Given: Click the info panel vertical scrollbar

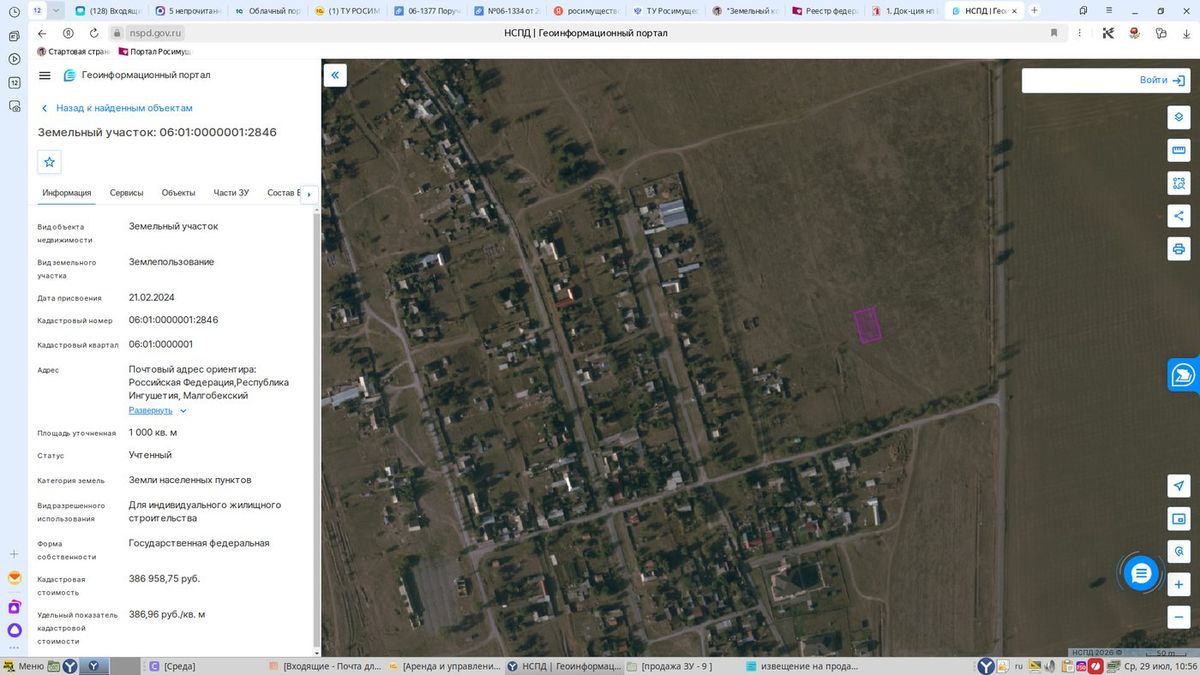Looking at the screenshot, I should (317, 430).
